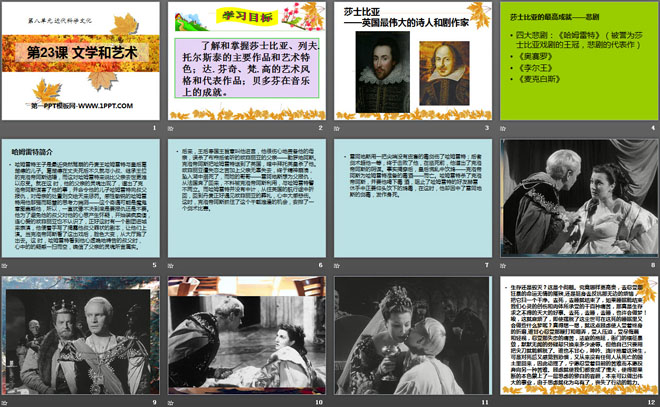660x407 pixels.
Task: Click the 《奥赛罗》 bullet on slide 4
Action: point(535,56)
